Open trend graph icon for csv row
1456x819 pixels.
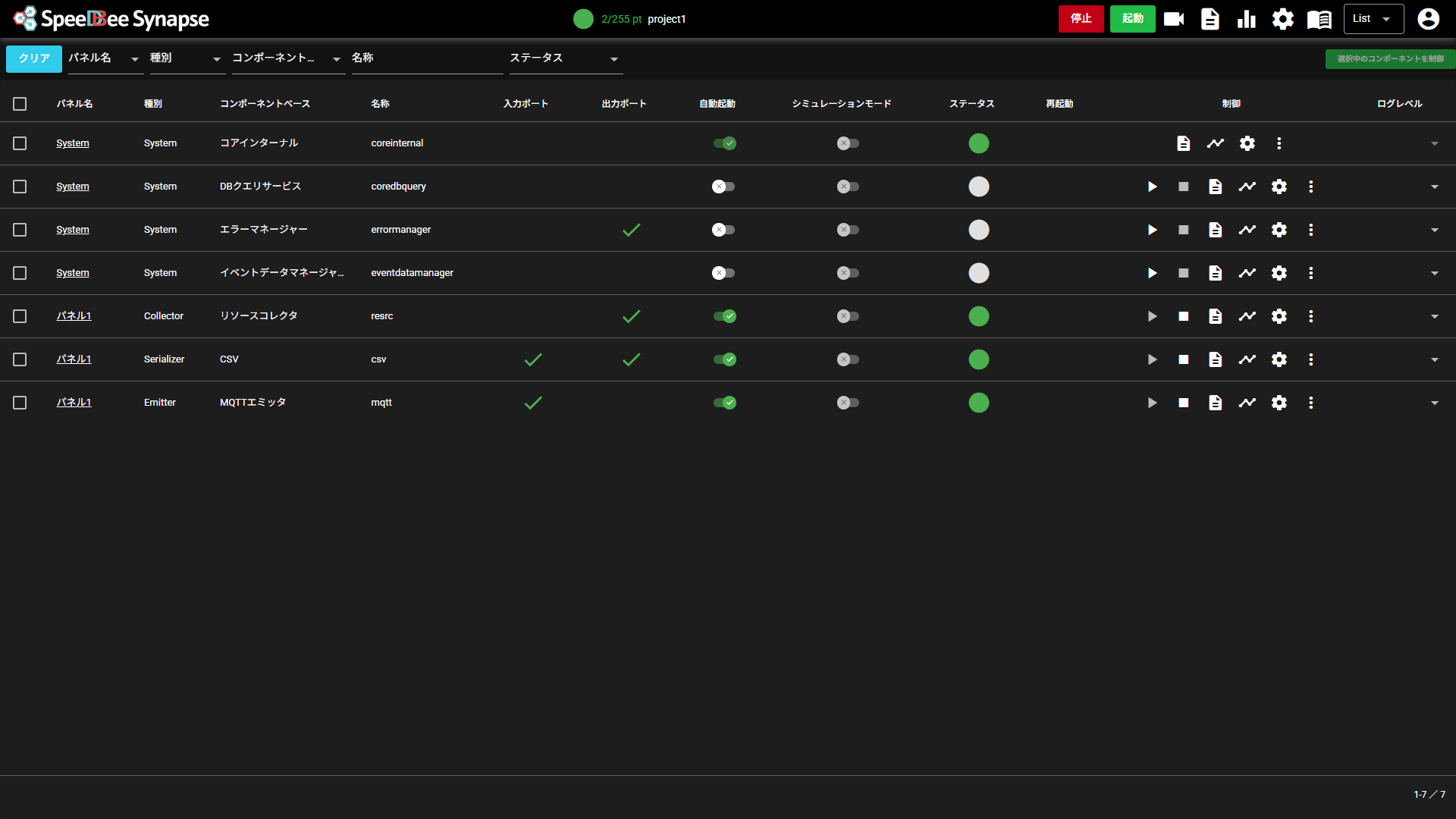coord(1247,359)
